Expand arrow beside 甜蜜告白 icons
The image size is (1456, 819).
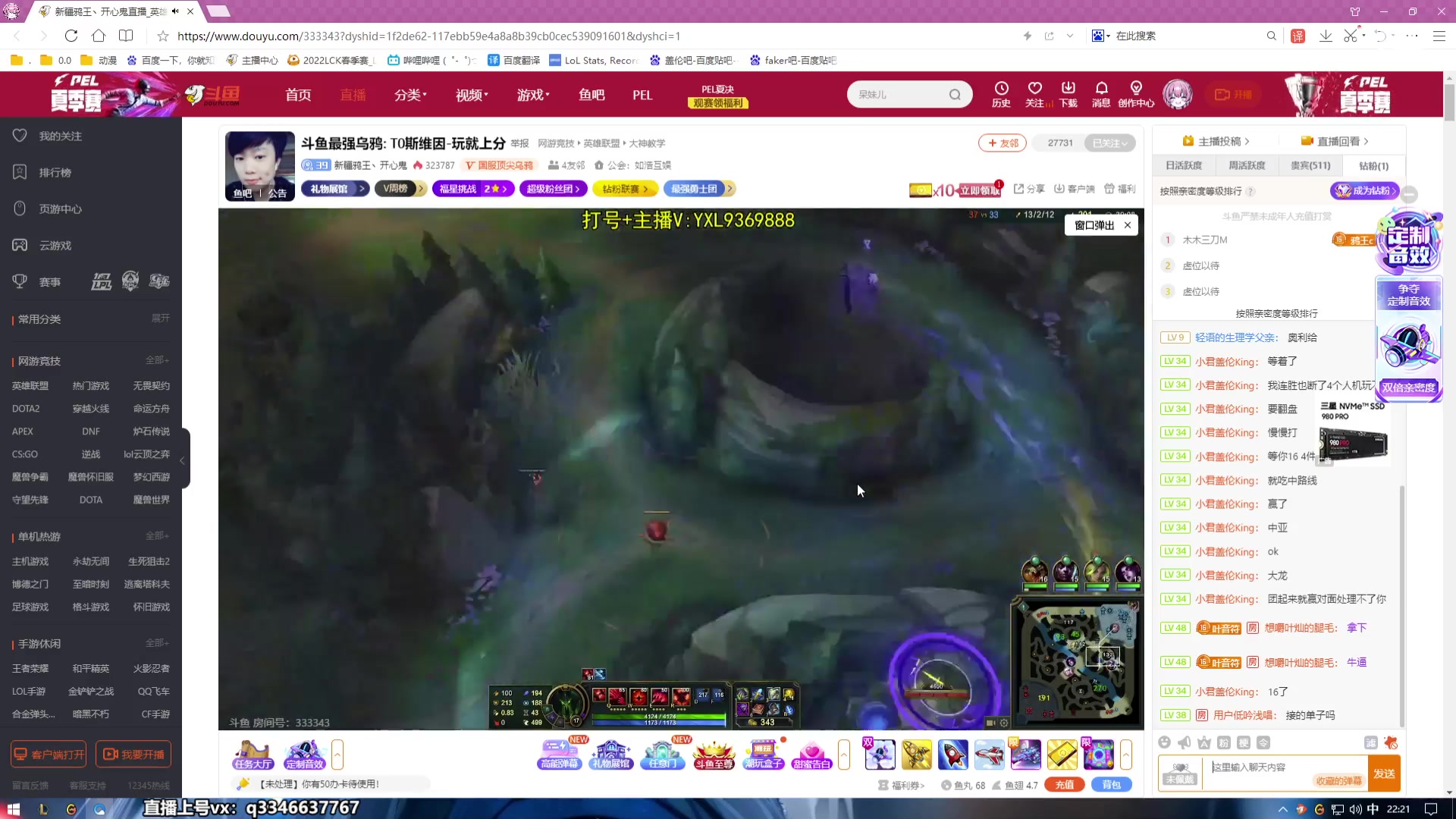(x=844, y=755)
